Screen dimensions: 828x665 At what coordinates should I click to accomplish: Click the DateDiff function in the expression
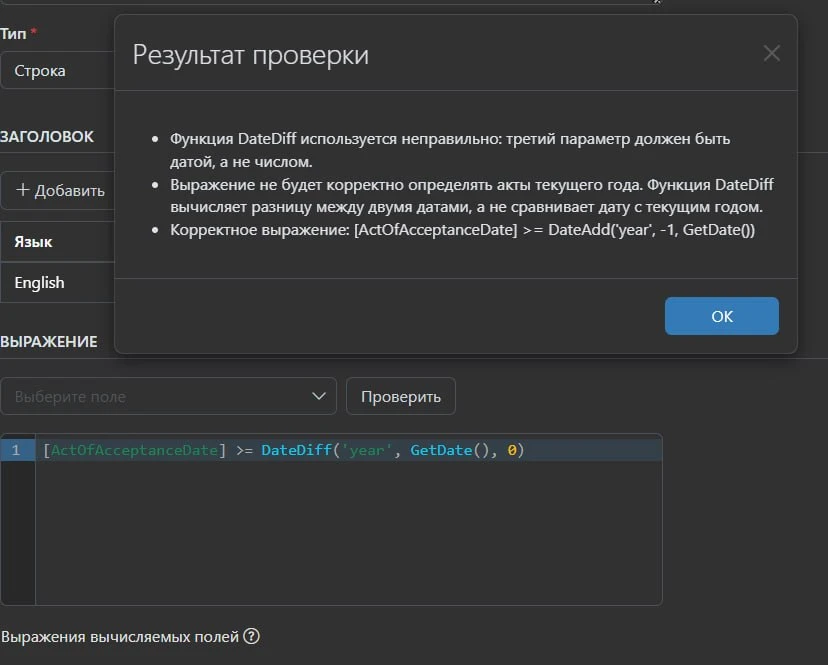(x=296, y=450)
